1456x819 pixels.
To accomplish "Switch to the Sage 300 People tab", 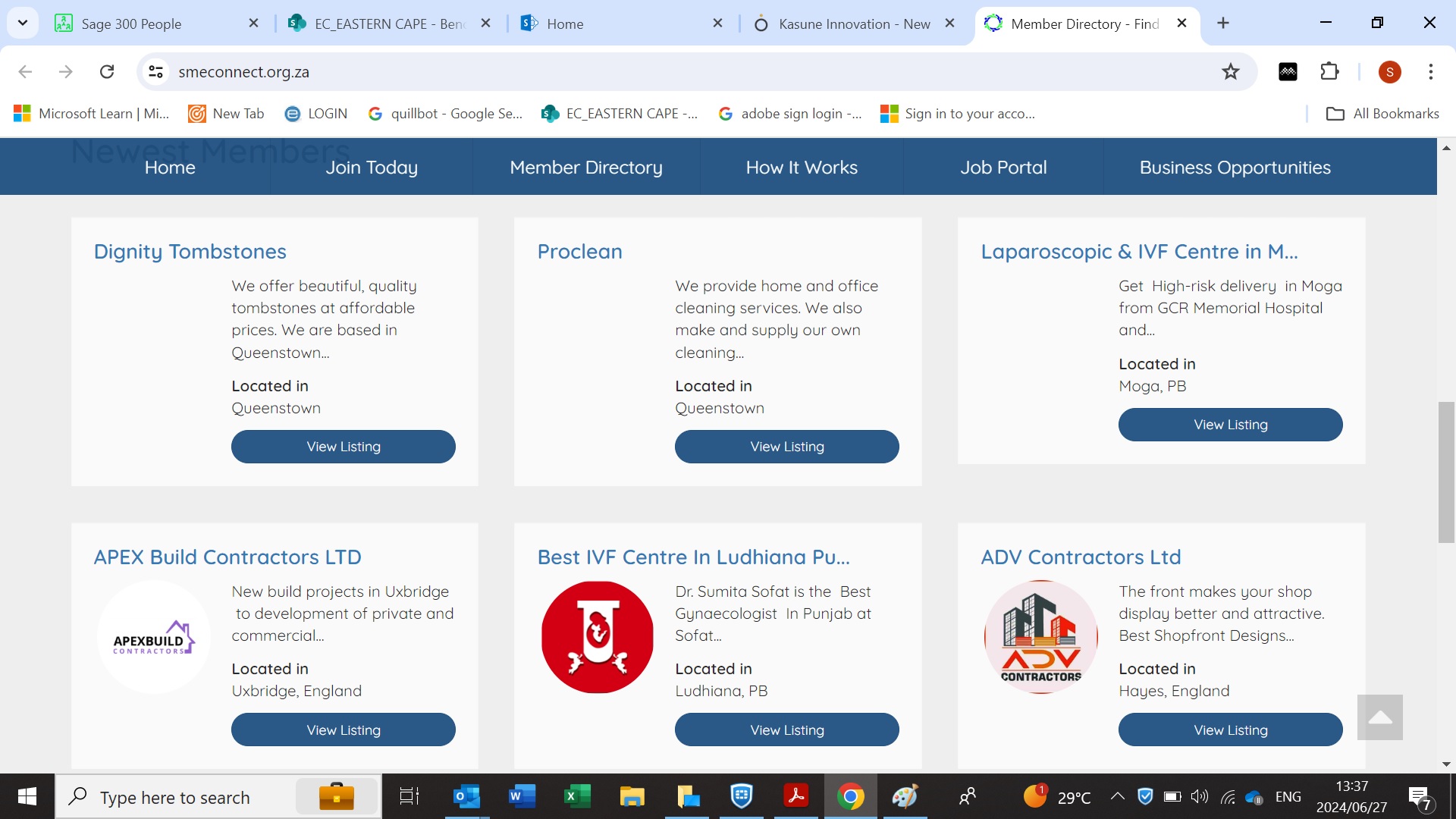I will (132, 24).
